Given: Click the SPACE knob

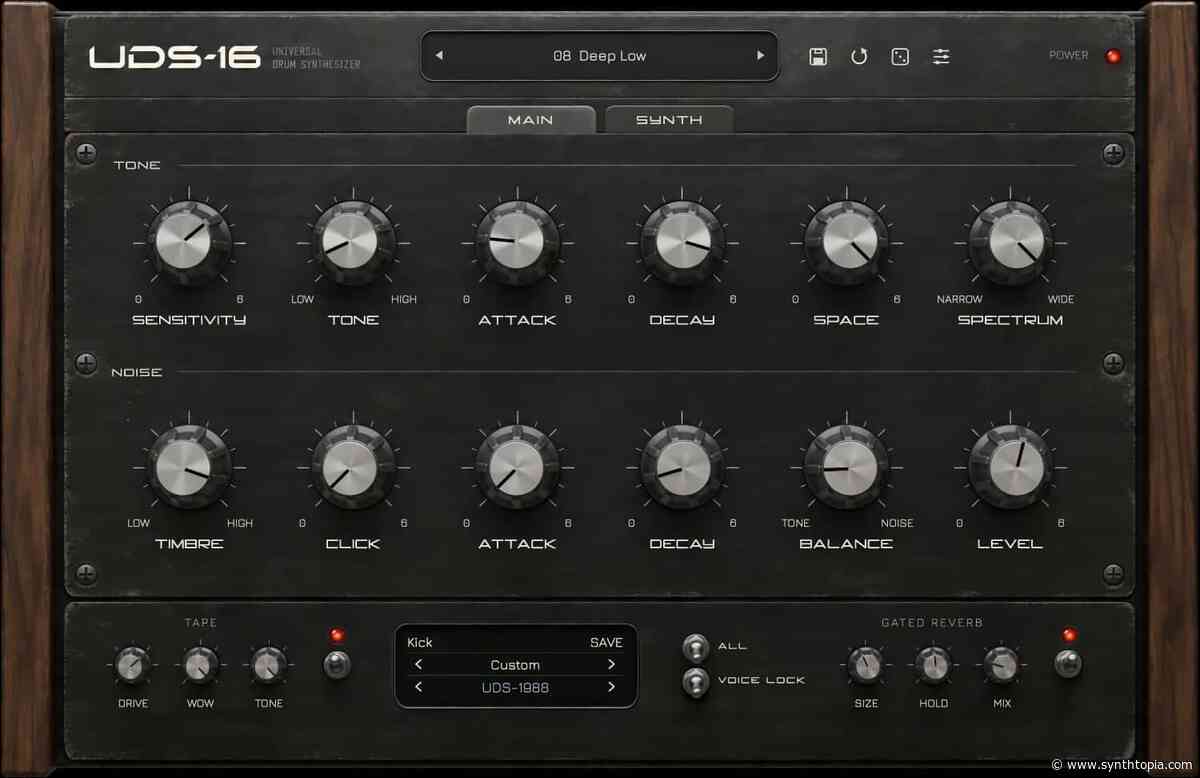Looking at the screenshot, I should tap(846, 241).
